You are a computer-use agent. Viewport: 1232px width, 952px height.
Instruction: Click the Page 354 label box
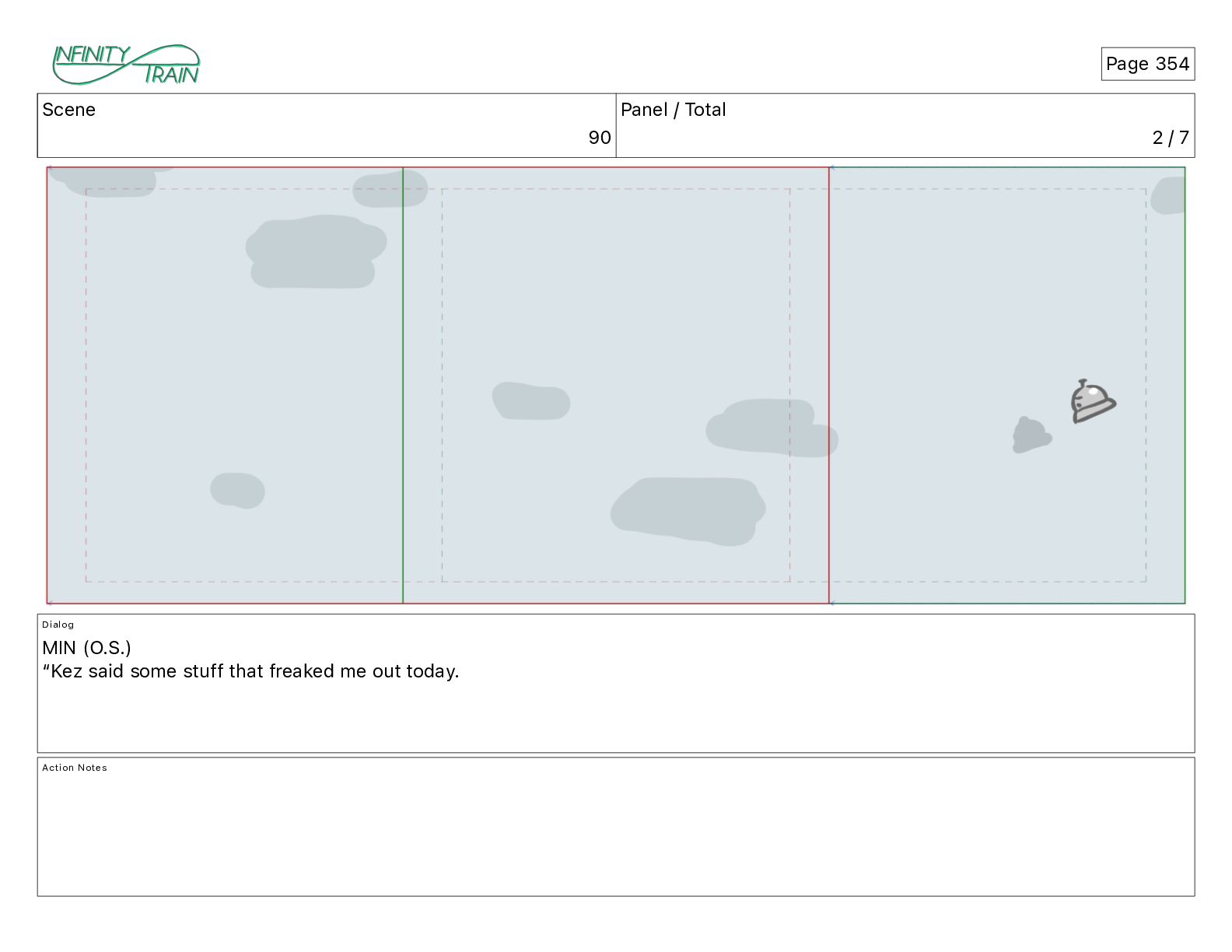pyautogui.click(x=1147, y=64)
